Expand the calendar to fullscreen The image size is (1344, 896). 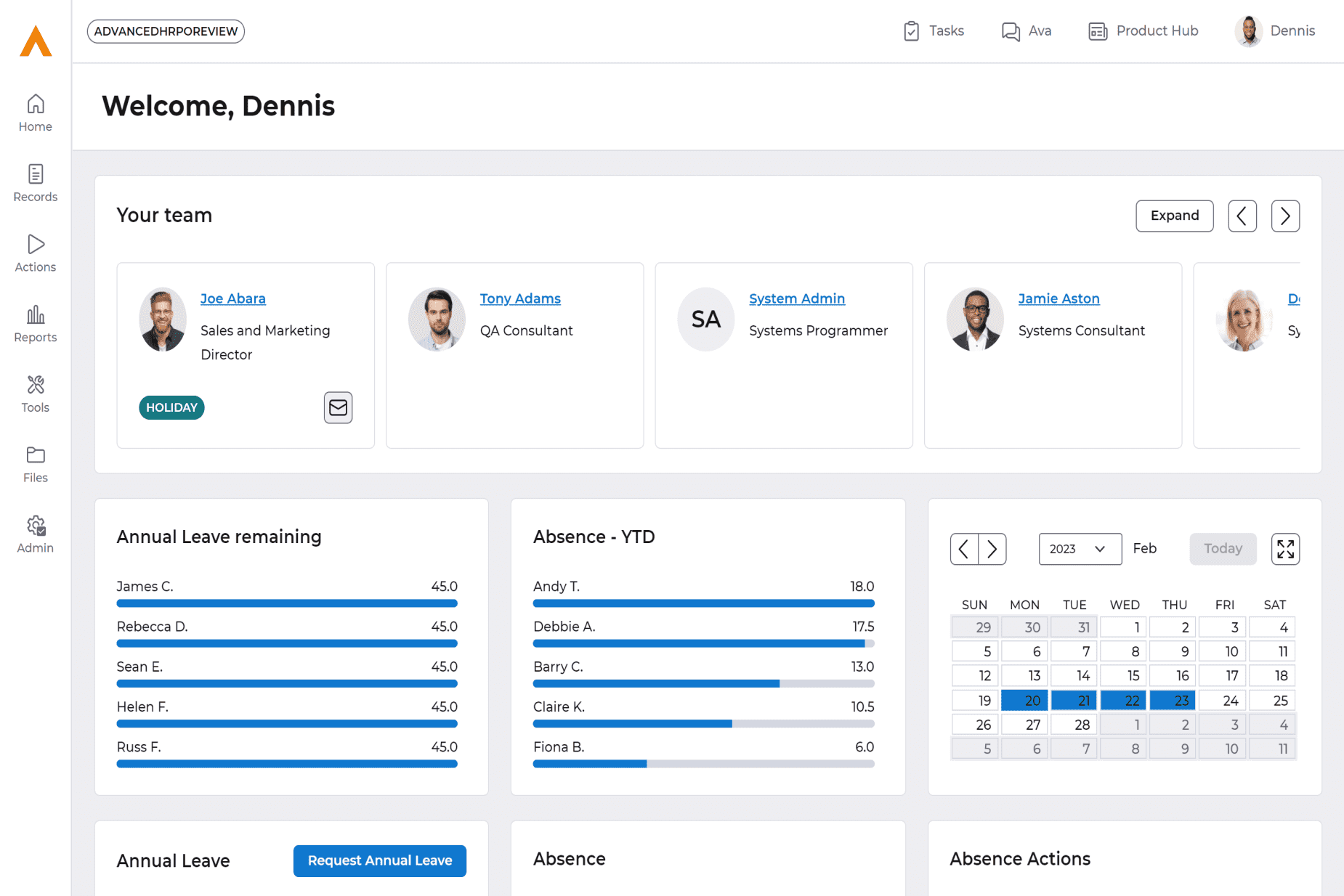pyautogui.click(x=1285, y=549)
